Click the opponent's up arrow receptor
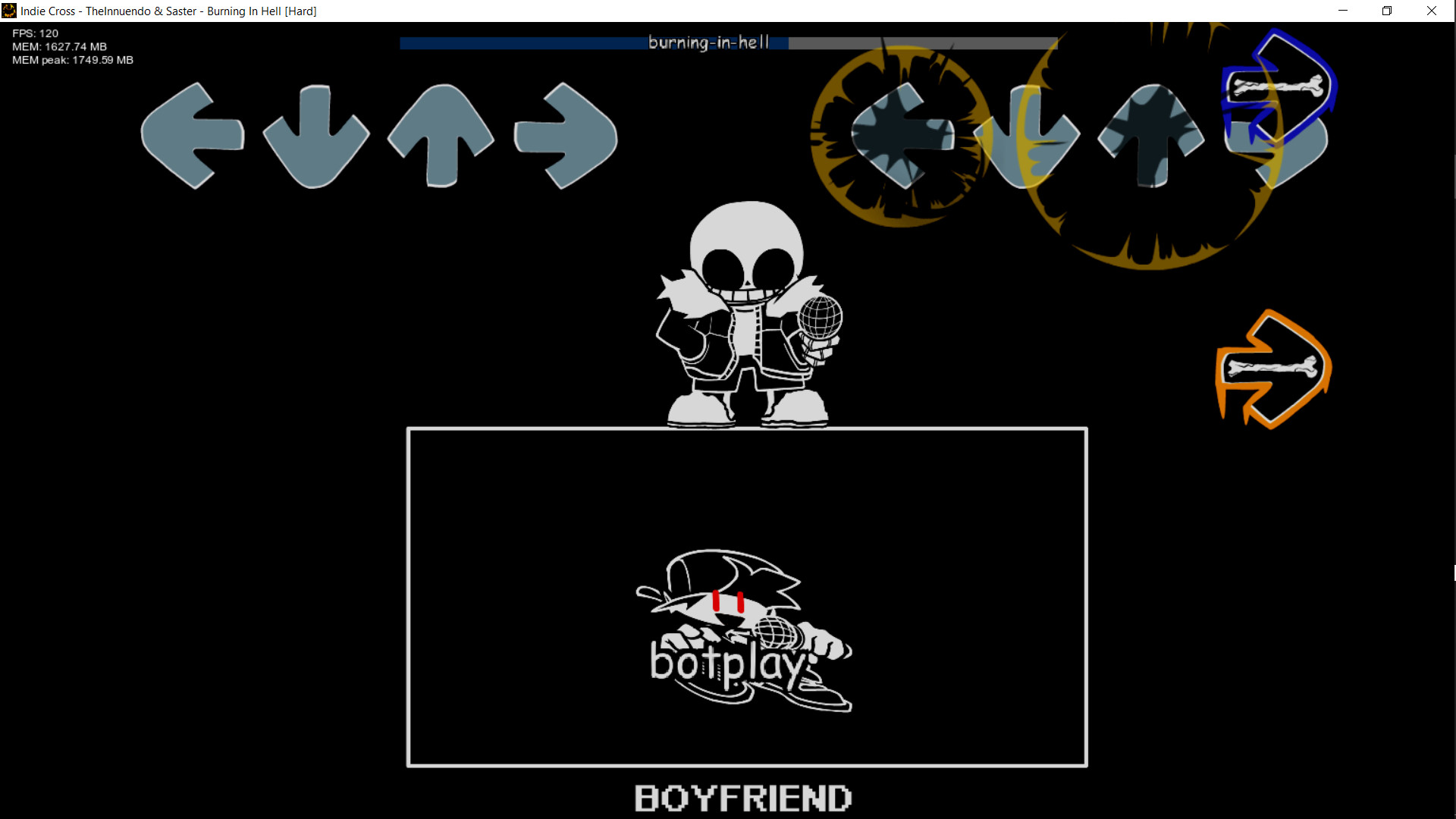Viewport: 1456px width, 819px height. pyautogui.click(x=441, y=135)
